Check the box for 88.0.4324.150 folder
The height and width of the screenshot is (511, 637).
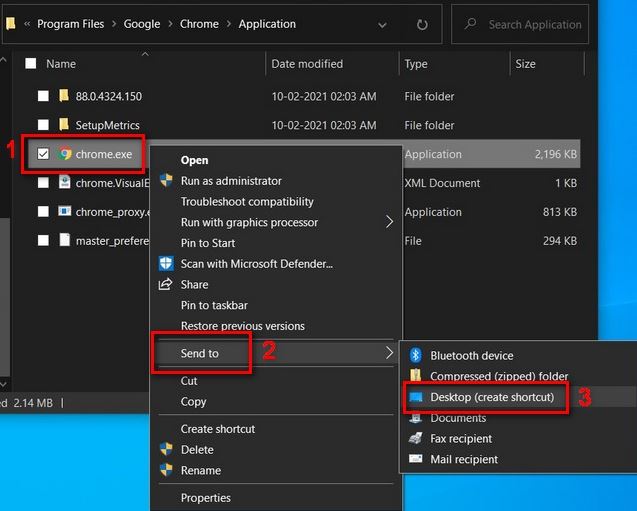(43, 96)
